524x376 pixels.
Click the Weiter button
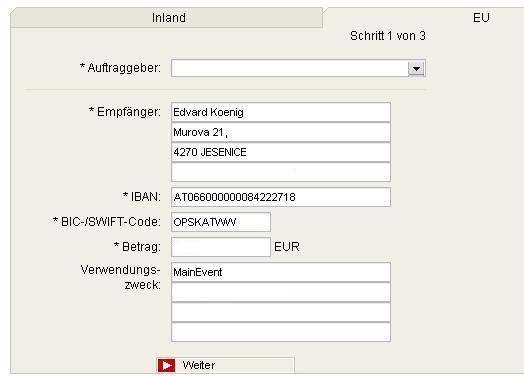coord(225,365)
